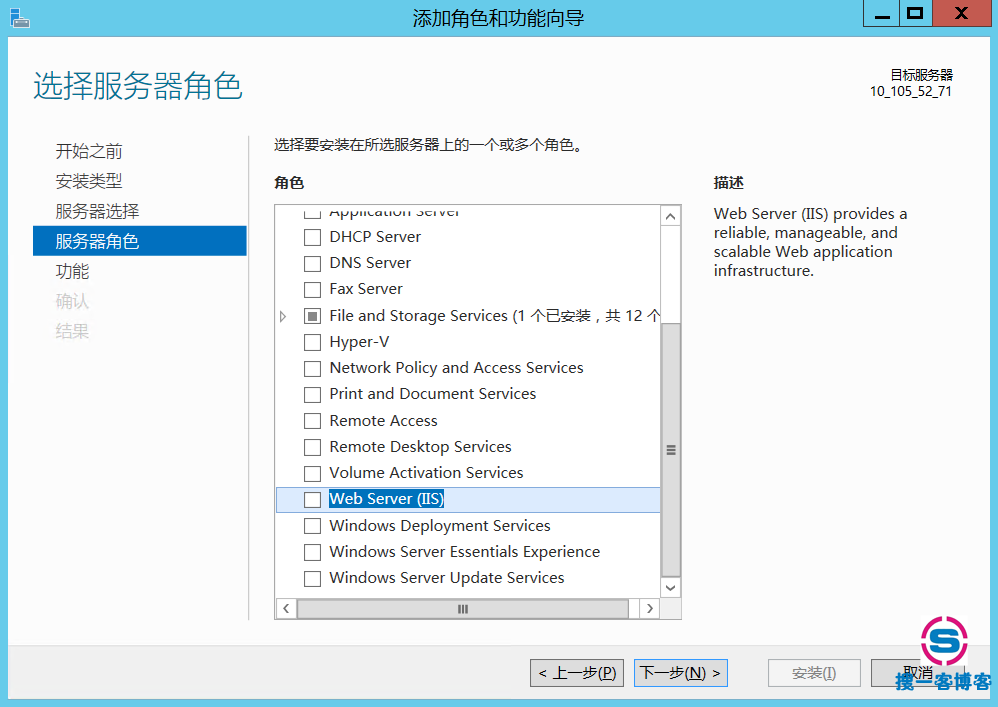Open the 安装类型 wizard step
This screenshot has height=707, width=998.
[89, 181]
